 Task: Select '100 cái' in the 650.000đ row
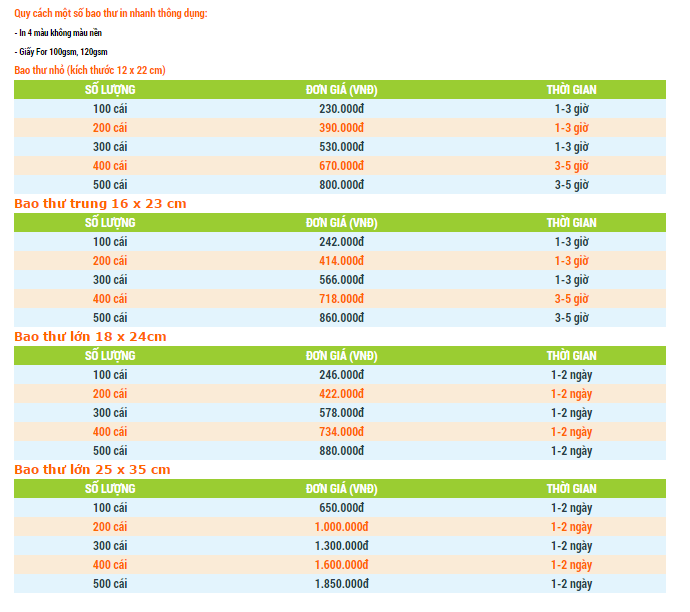pyautogui.click(x=110, y=508)
